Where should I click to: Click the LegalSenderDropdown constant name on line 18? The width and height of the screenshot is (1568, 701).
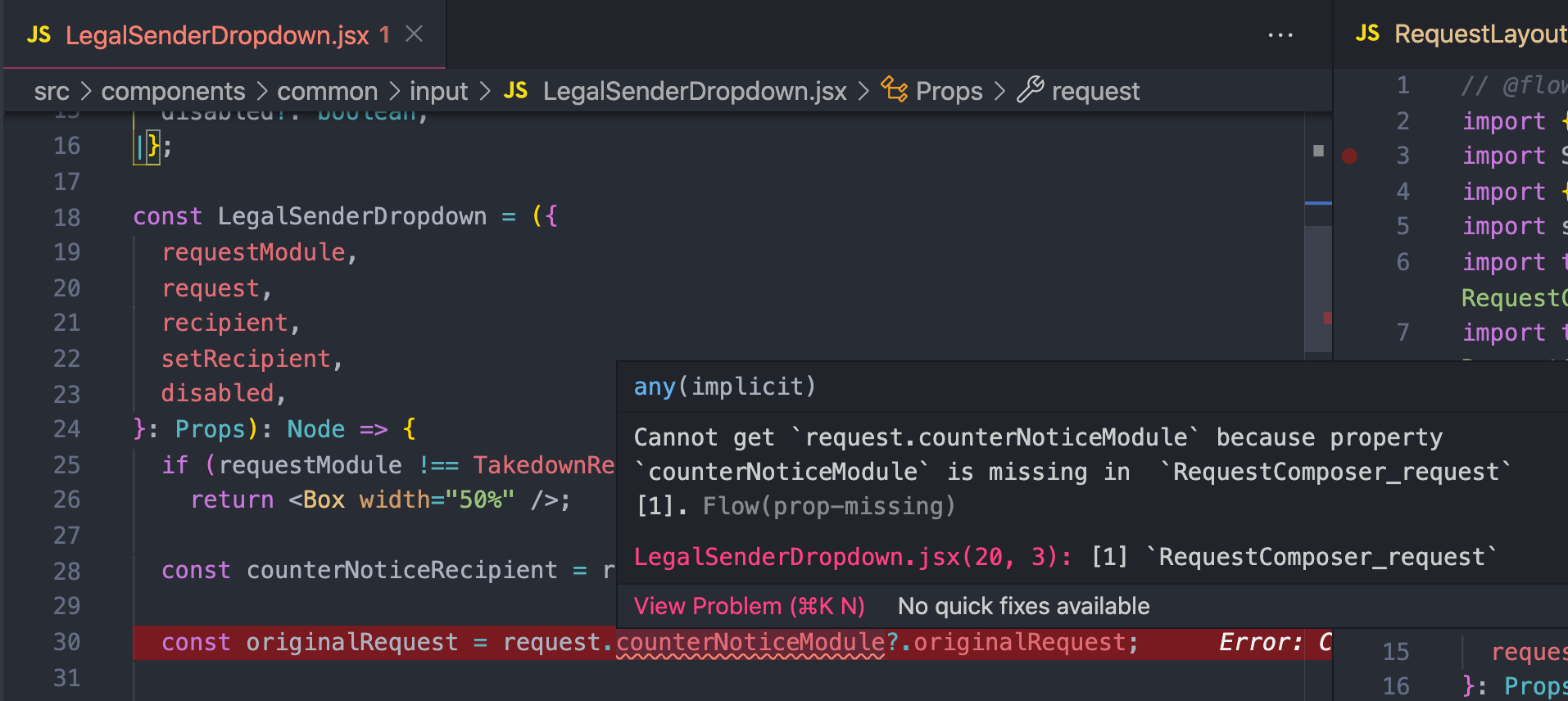[x=352, y=216]
